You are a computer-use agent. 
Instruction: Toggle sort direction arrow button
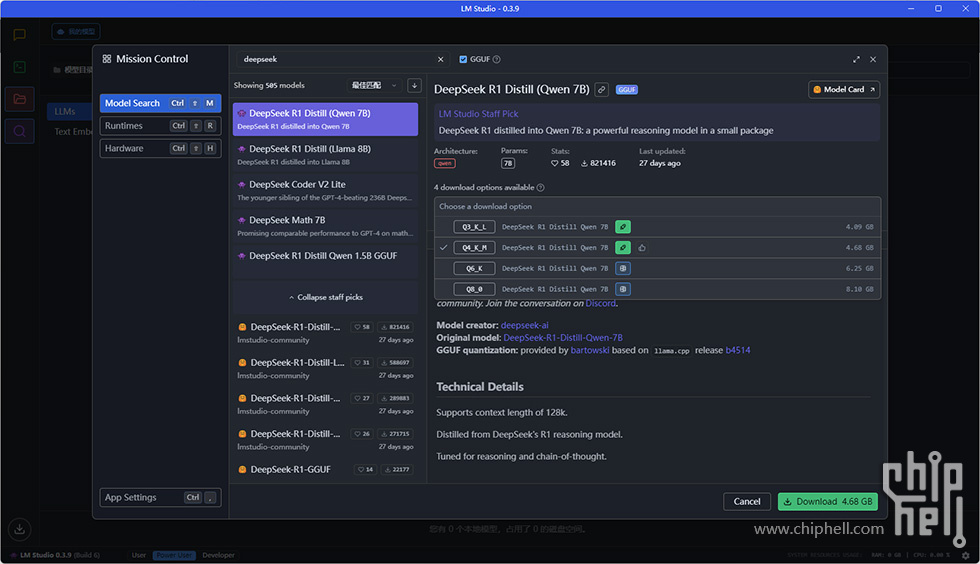[x=414, y=86]
